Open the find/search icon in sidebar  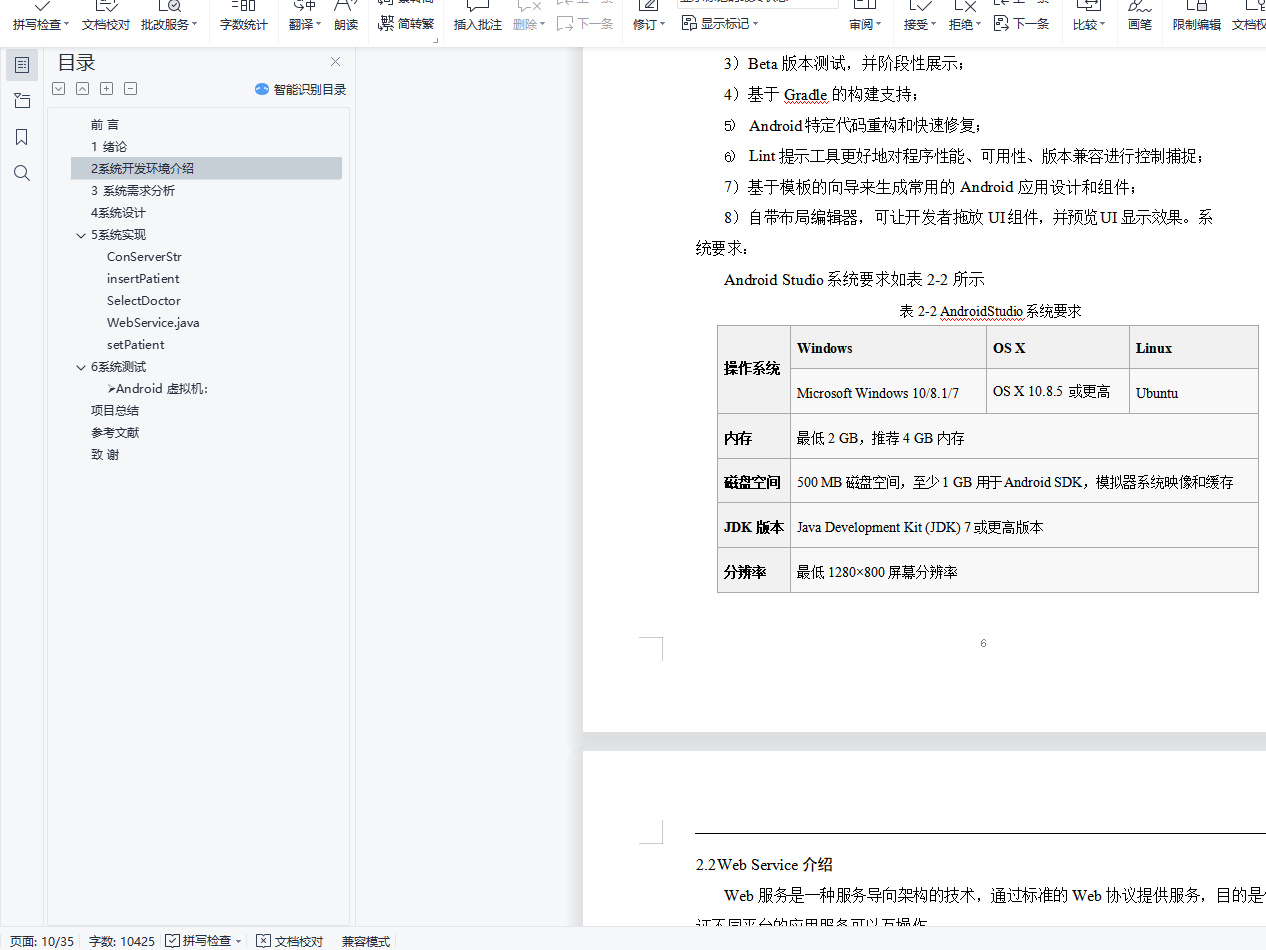[x=22, y=173]
